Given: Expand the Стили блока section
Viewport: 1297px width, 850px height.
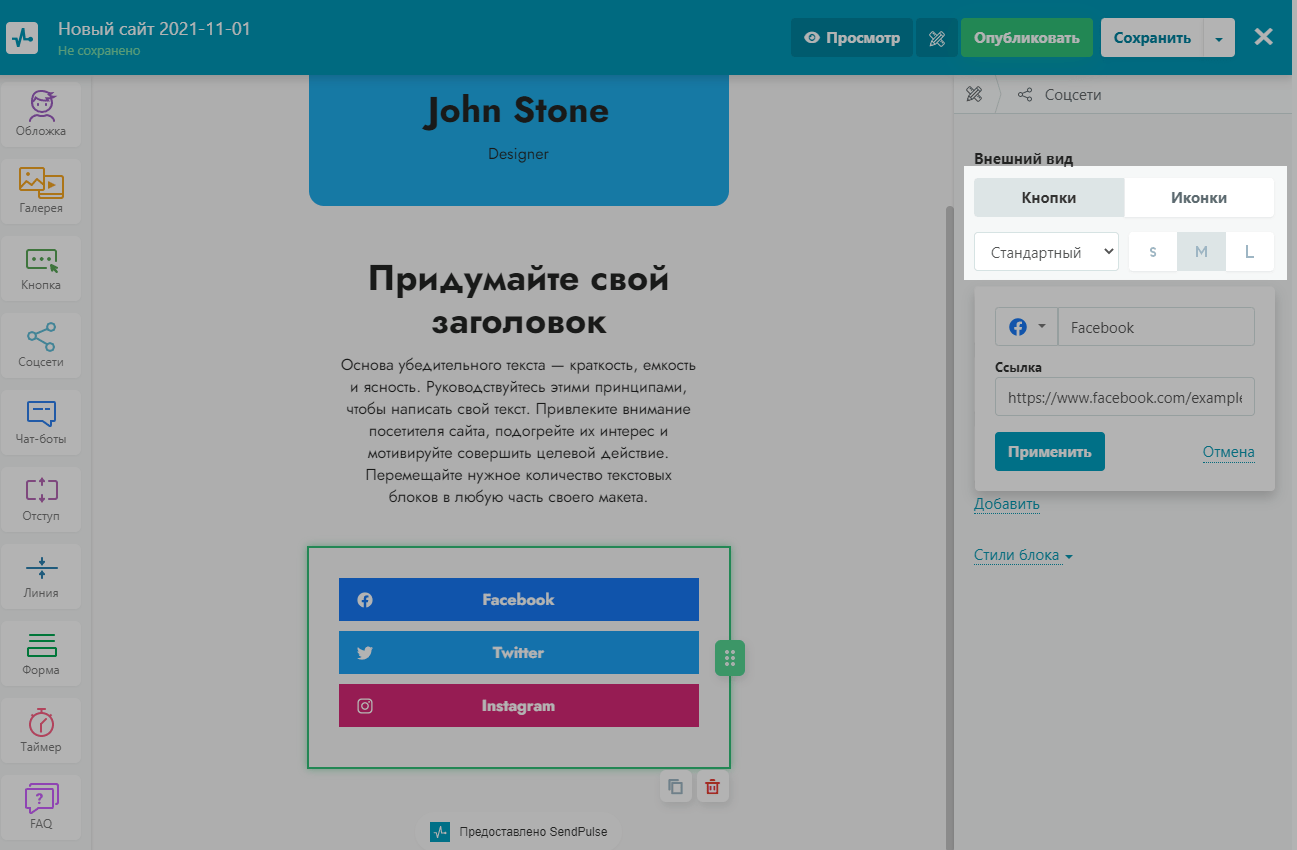Looking at the screenshot, I should pos(1023,556).
